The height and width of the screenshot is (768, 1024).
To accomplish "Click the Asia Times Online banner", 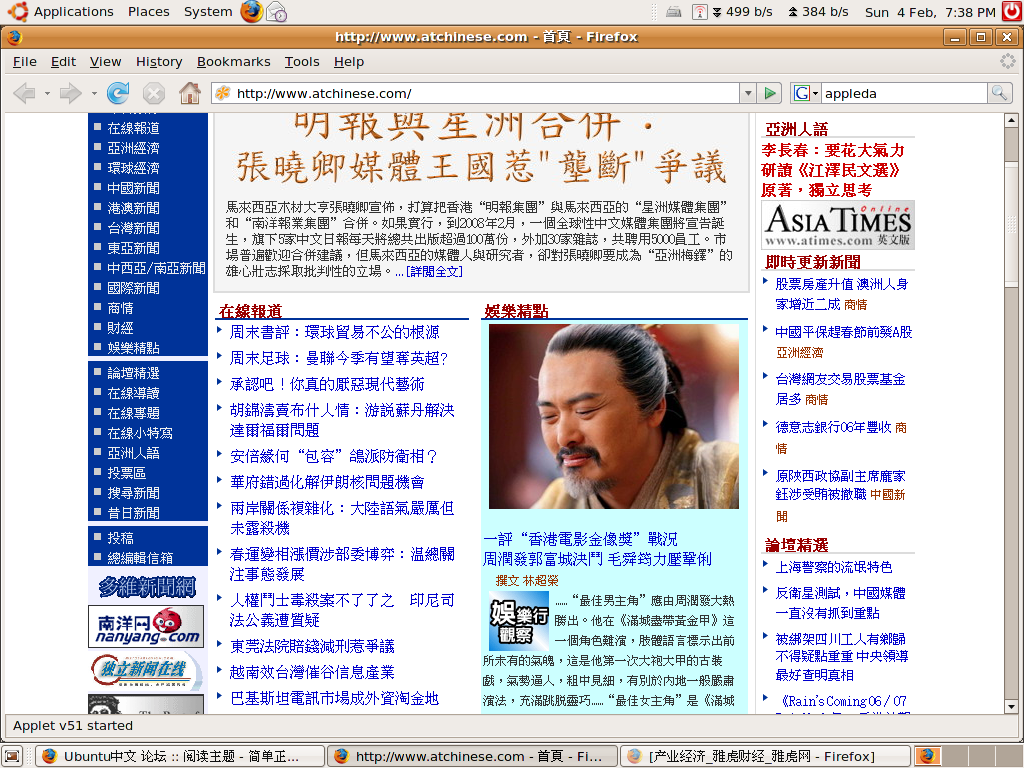I will [x=838, y=225].
